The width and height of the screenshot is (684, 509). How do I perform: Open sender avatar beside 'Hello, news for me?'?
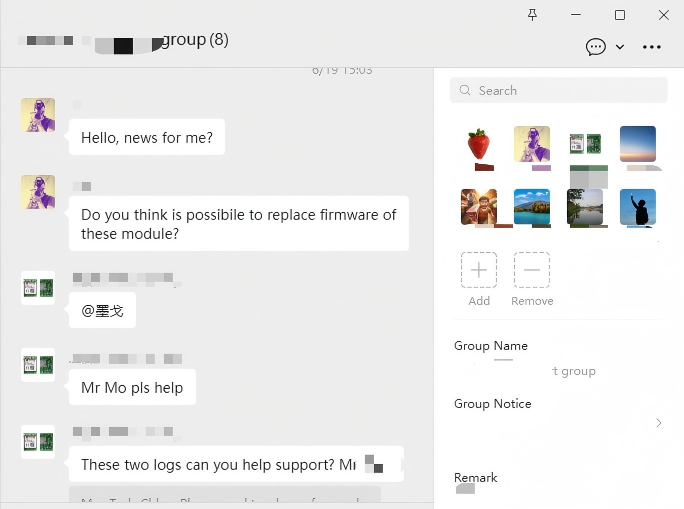point(38,116)
